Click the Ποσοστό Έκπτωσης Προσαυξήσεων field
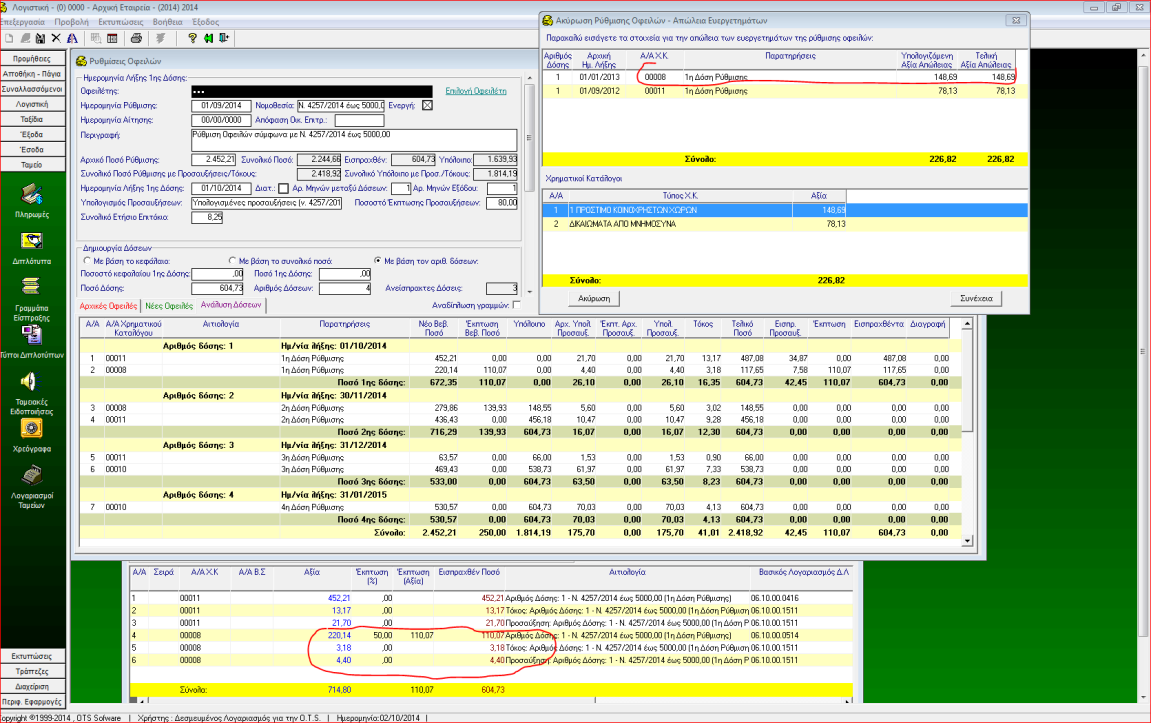Viewport: 1151px width, 723px height. (x=502, y=203)
